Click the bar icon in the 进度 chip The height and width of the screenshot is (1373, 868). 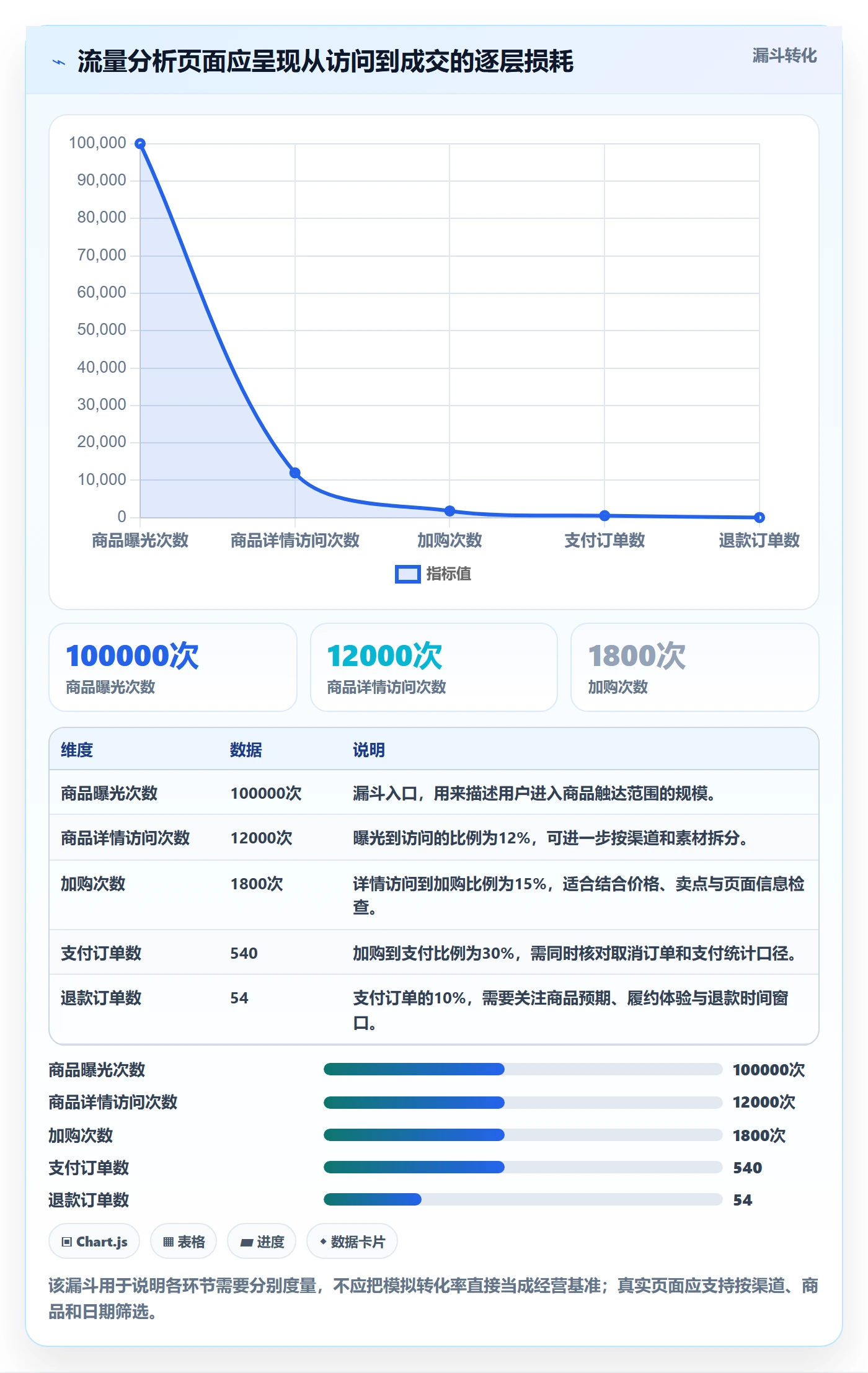[x=247, y=1242]
